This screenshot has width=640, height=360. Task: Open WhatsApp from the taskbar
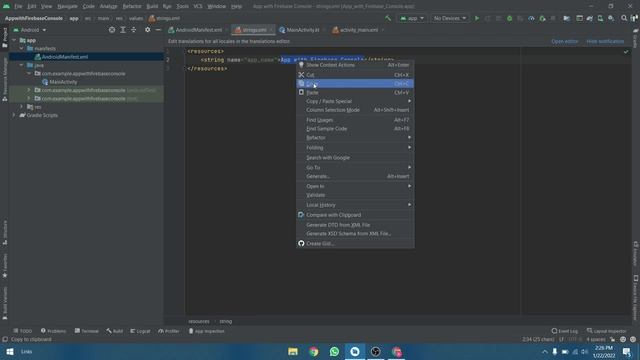(334, 351)
